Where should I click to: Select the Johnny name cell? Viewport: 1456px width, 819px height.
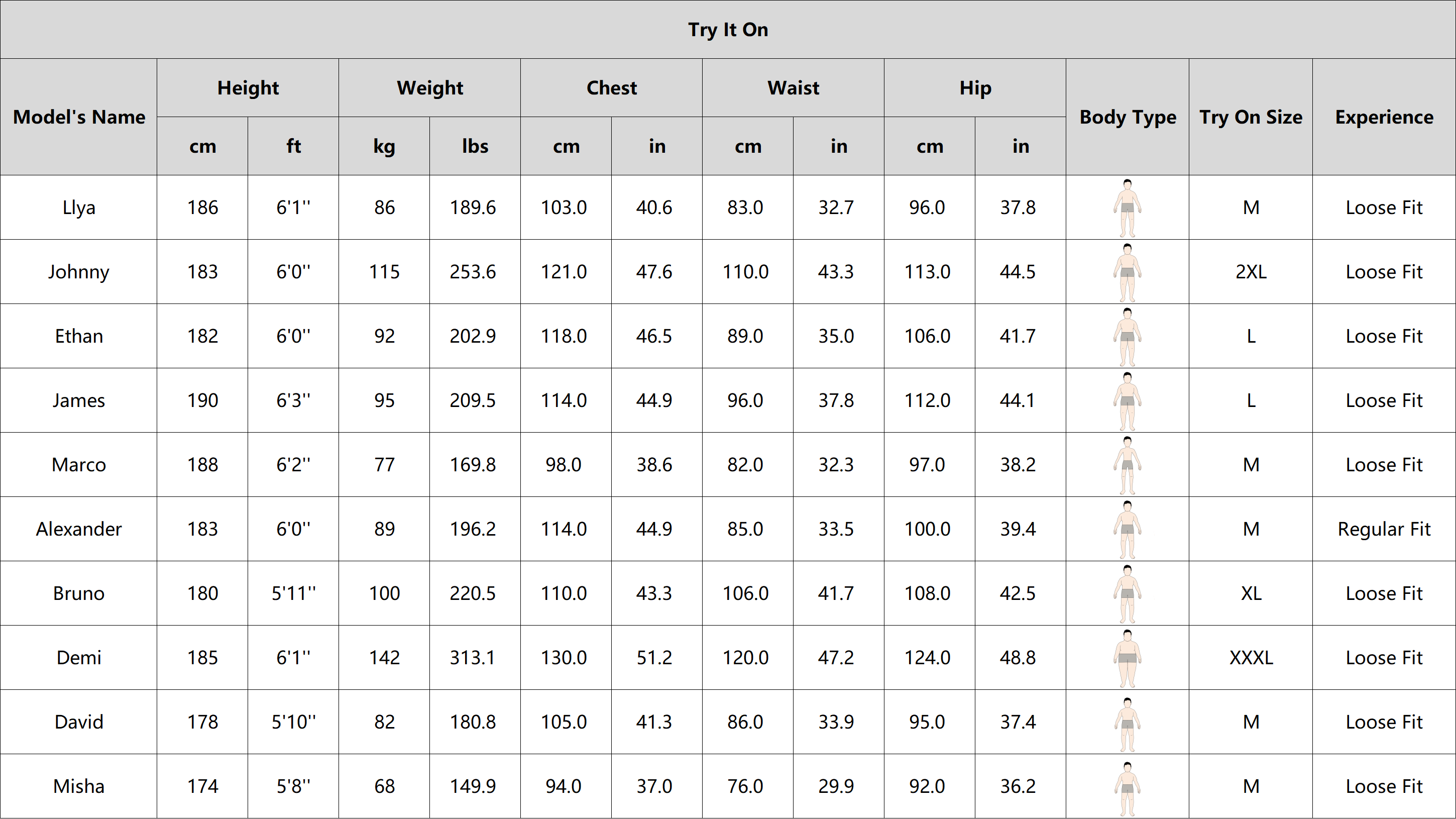78,272
